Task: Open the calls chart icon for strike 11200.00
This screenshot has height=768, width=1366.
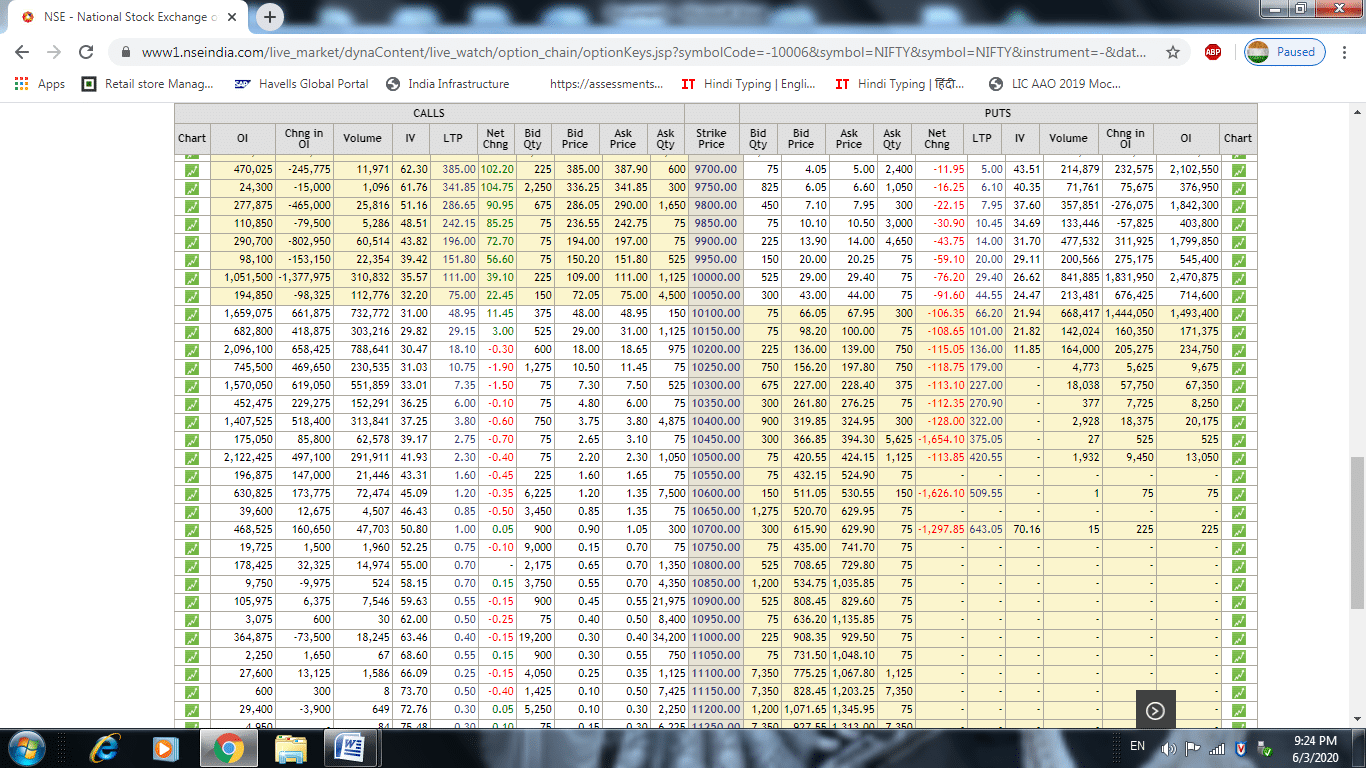Action: (192, 710)
